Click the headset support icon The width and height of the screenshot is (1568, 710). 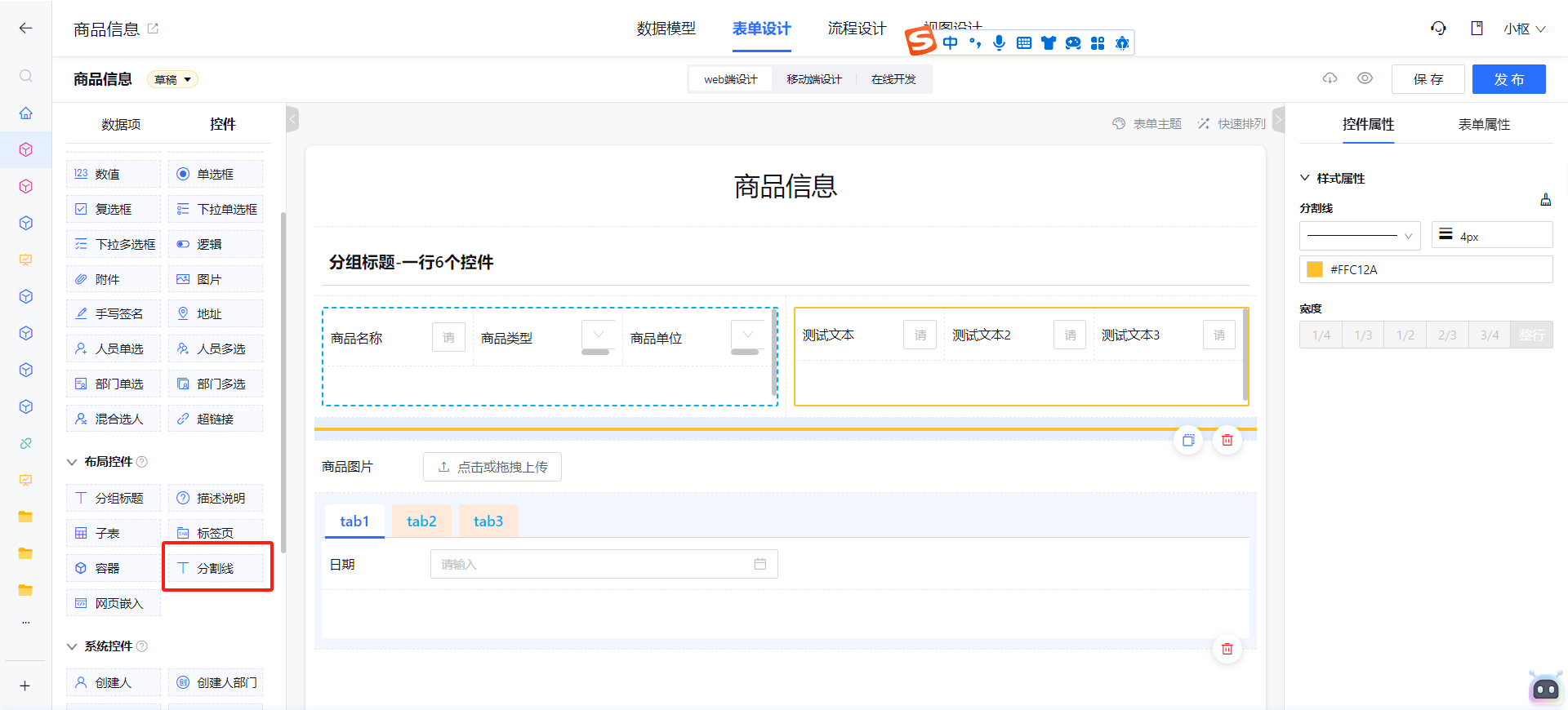1438,29
